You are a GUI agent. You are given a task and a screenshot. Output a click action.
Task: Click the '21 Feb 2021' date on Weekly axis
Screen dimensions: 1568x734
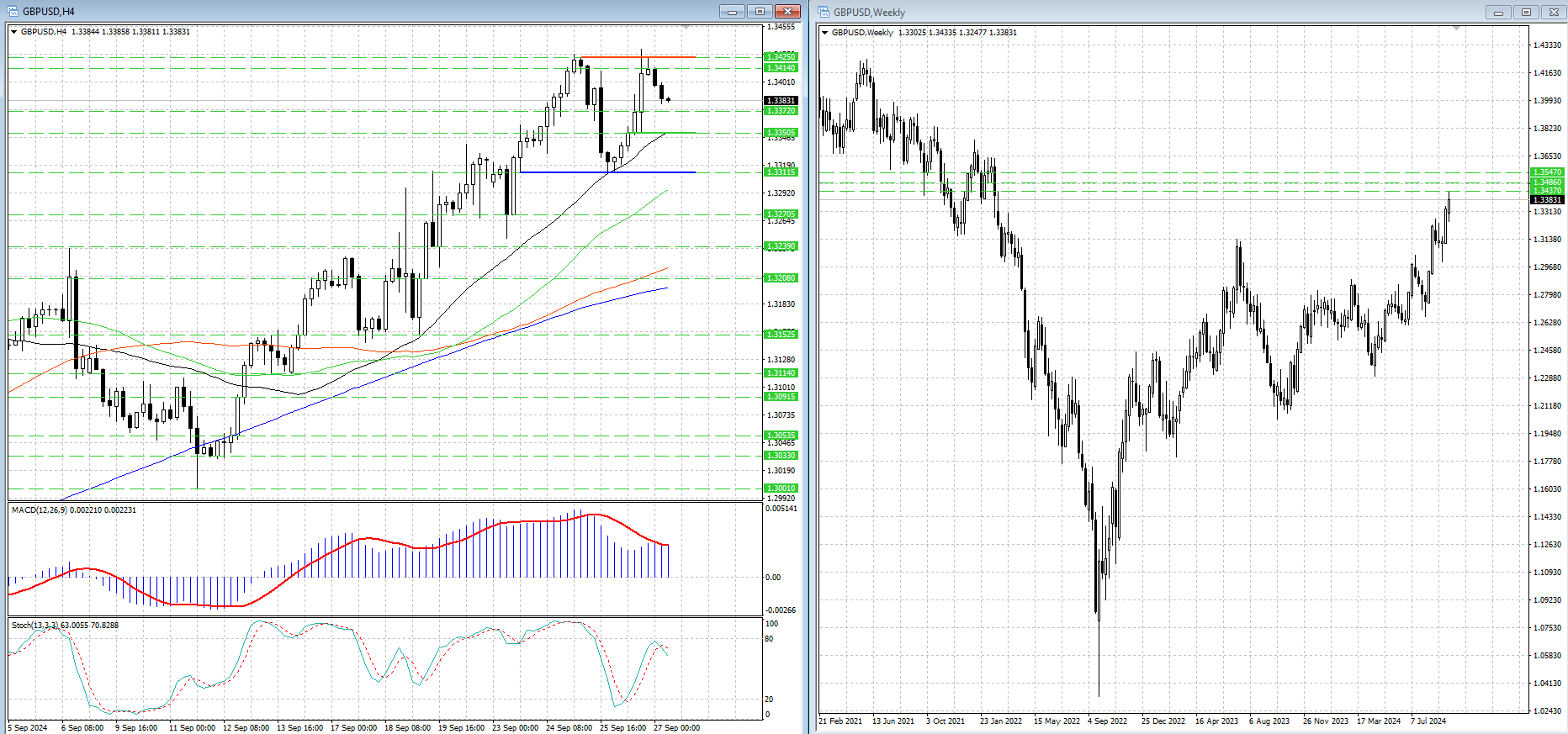click(840, 721)
